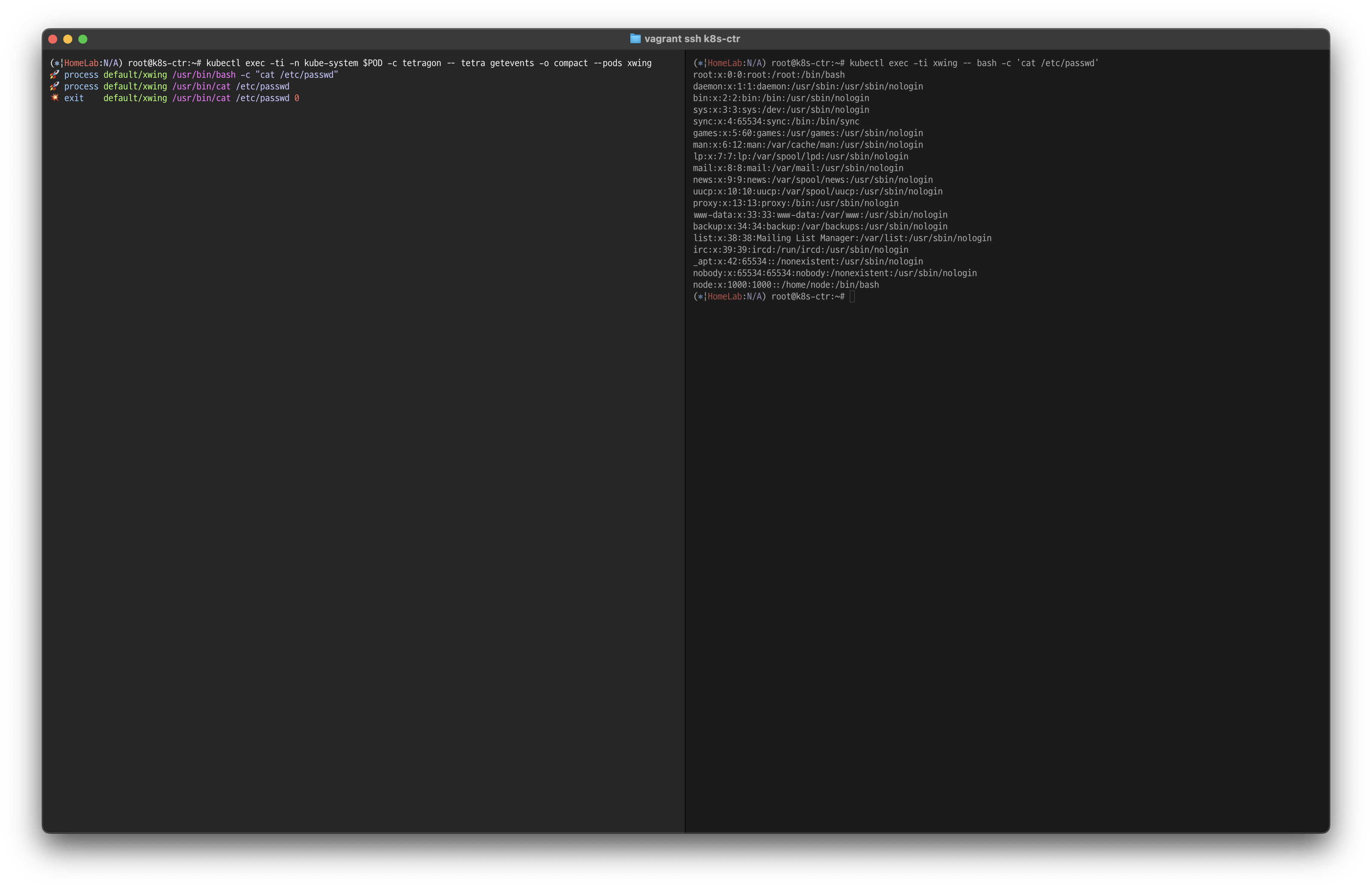Place cursor at the right pane's empty prompt
The width and height of the screenshot is (1372, 889).
852,297
